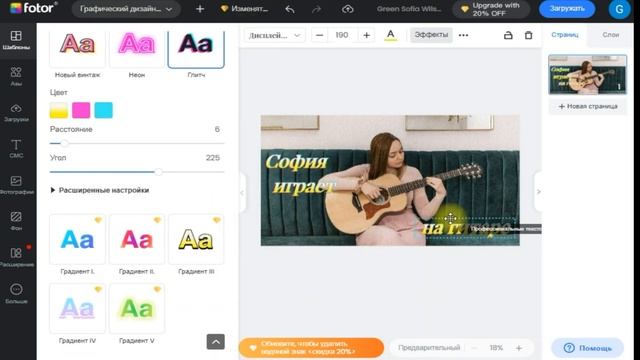Image resolution: width=640 pixels, height=360 pixels.
Task: Undo the last action
Action: pos(290,9)
